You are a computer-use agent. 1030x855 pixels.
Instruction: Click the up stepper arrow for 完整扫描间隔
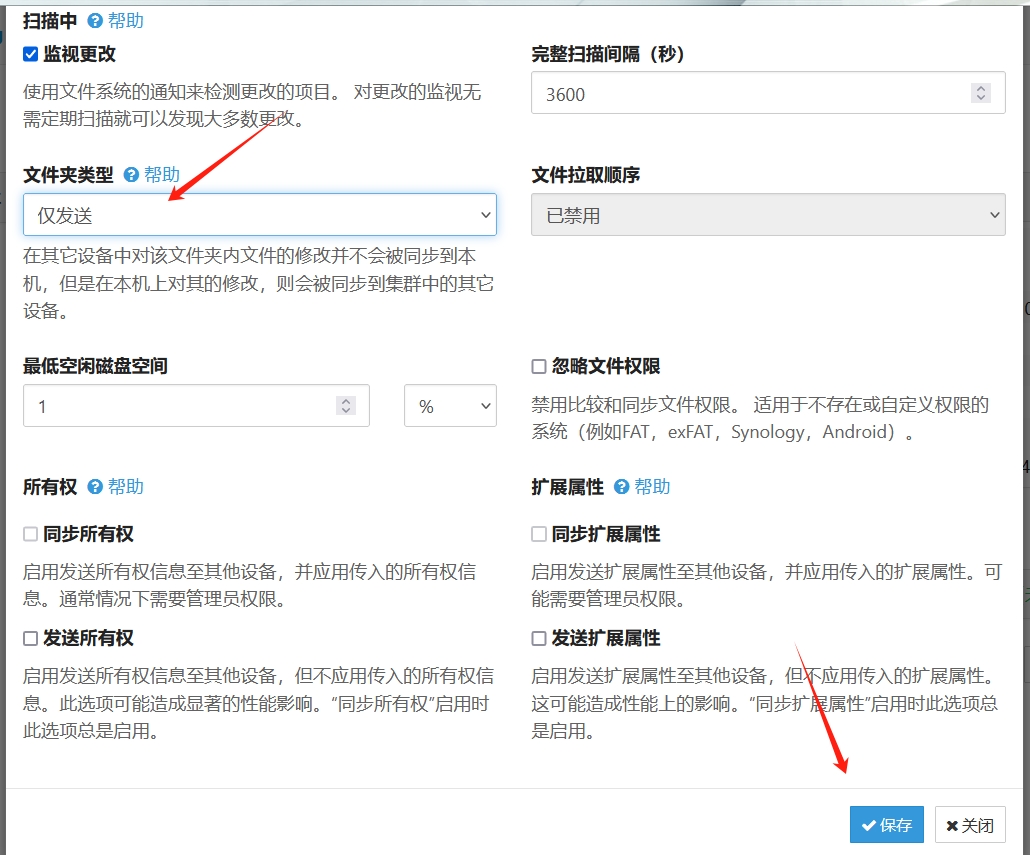[x=980, y=86]
